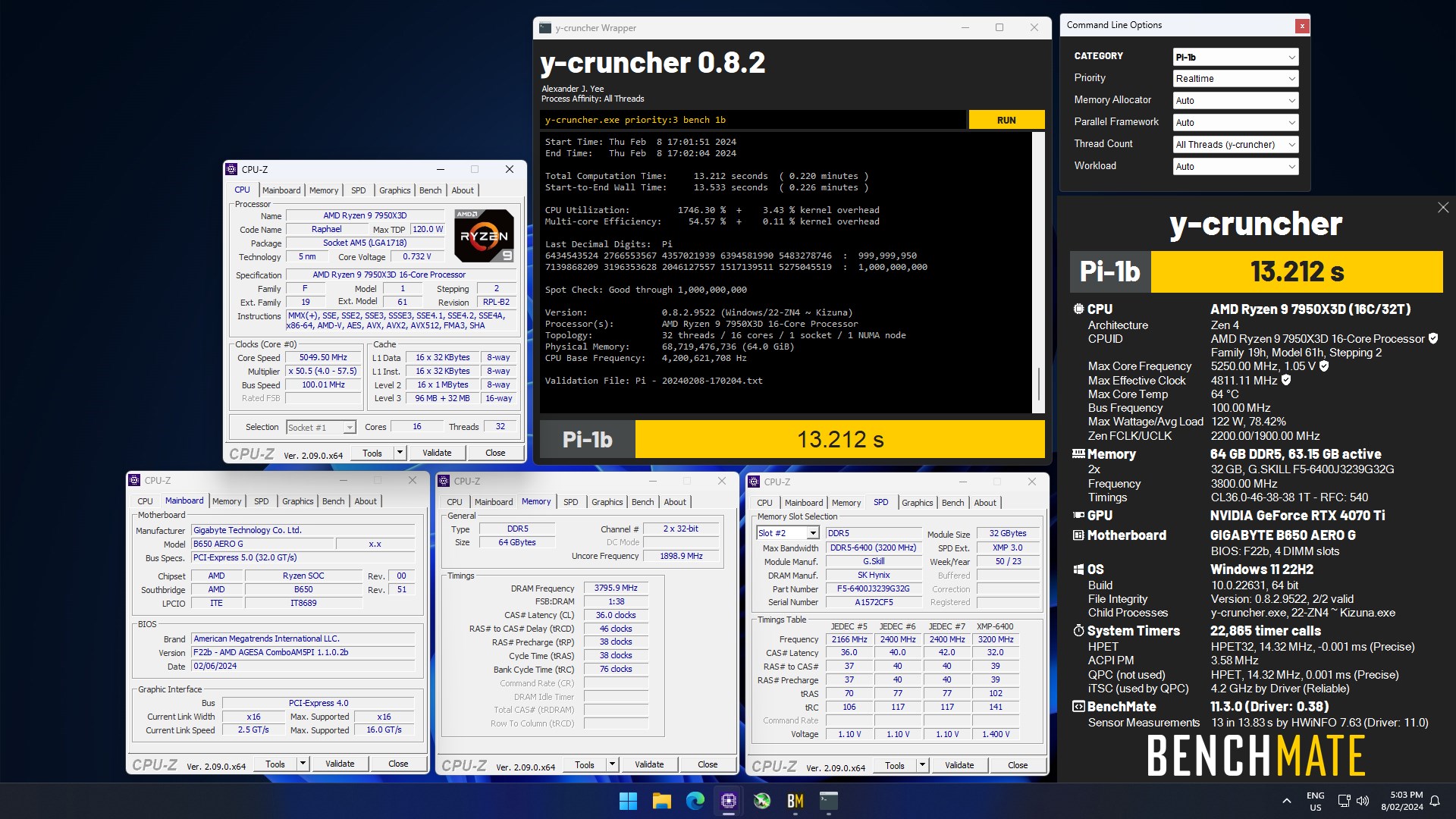Click the Windows Start icon in taskbar
Image resolution: width=1456 pixels, height=819 pixels.
point(628,801)
